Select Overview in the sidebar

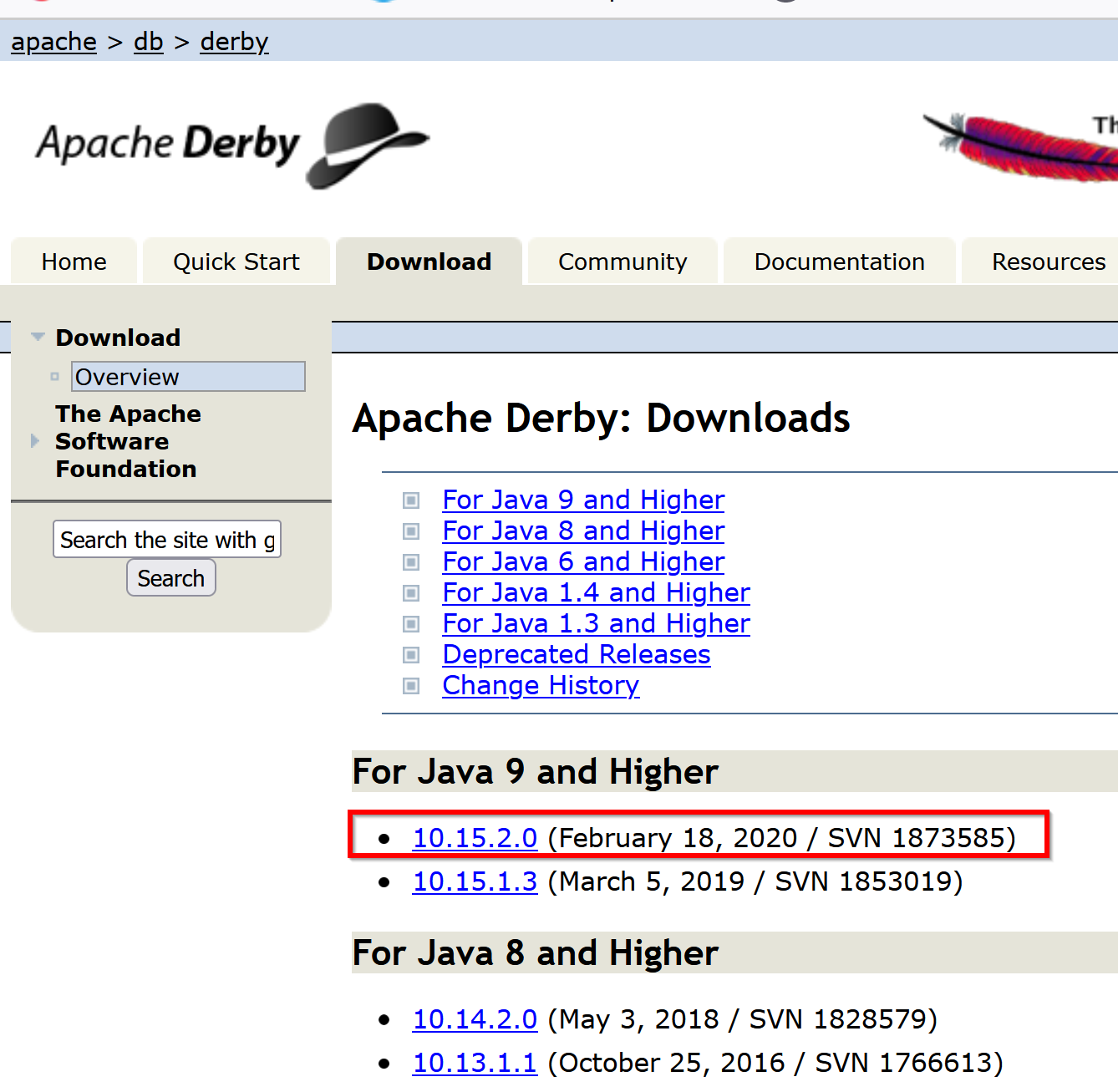coord(188,377)
